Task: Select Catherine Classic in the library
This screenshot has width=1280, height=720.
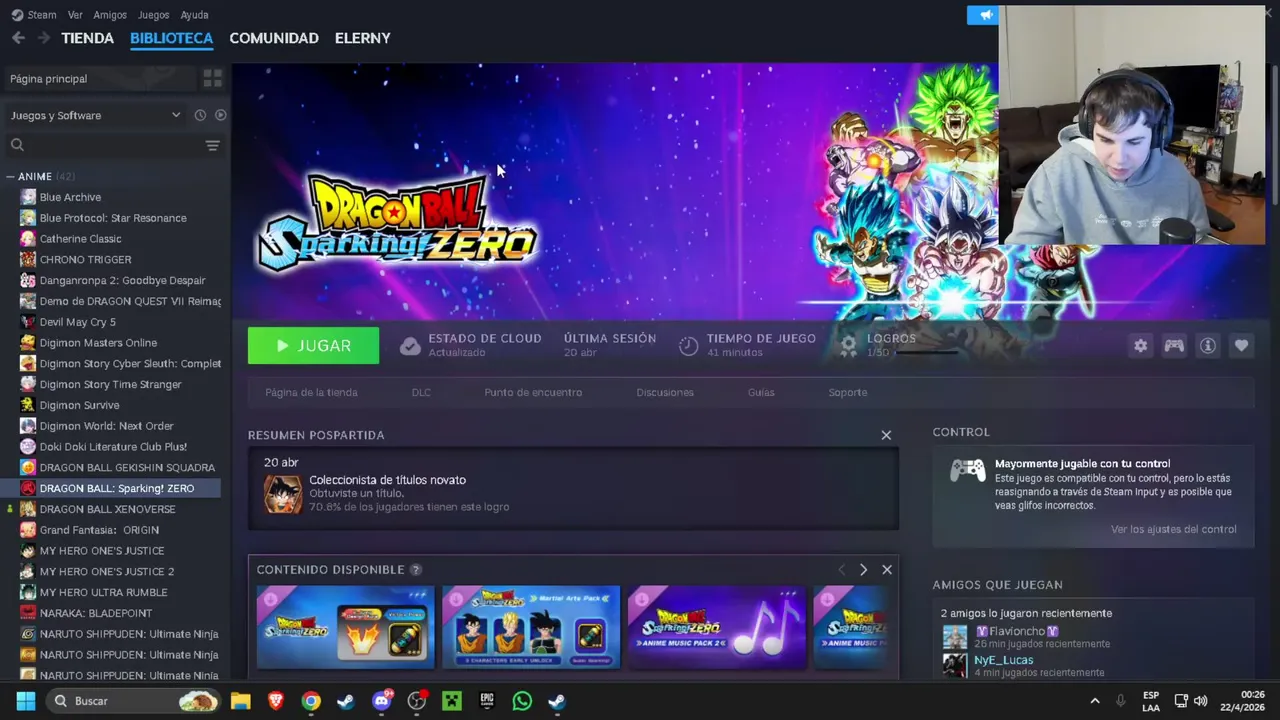Action: (x=80, y=239)
